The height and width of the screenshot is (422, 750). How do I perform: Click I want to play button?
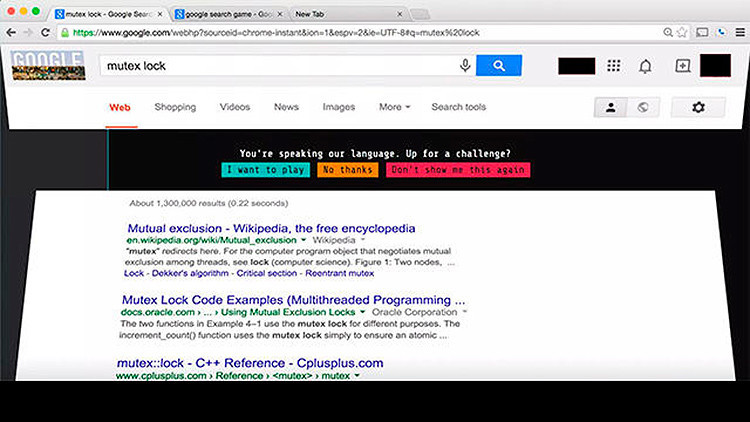tap(265, 170)
